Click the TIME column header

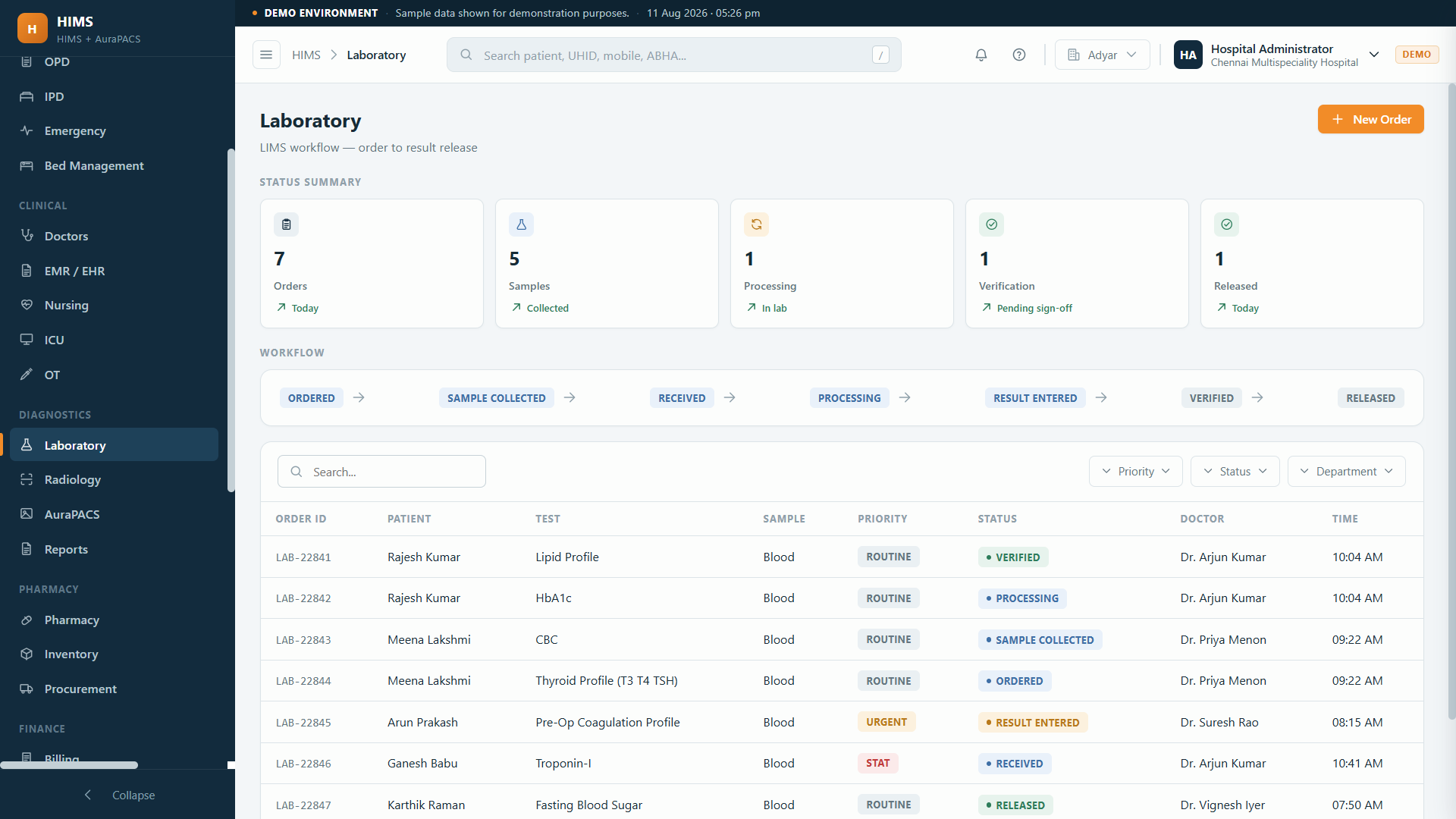1345,519
